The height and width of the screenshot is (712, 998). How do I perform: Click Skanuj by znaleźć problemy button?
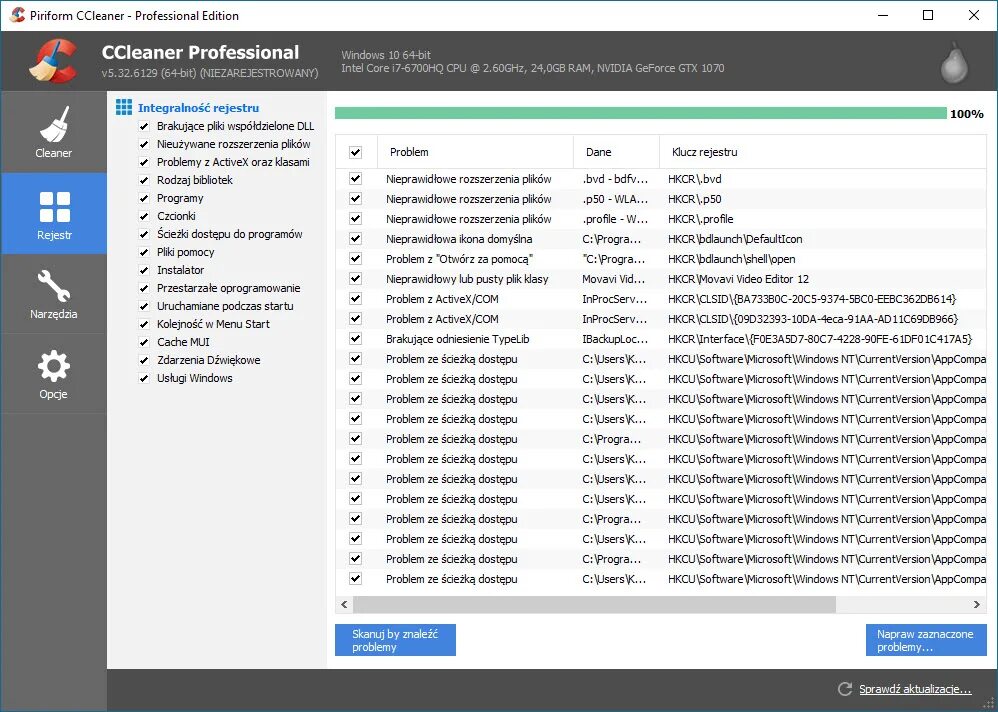tap(395, 640)
